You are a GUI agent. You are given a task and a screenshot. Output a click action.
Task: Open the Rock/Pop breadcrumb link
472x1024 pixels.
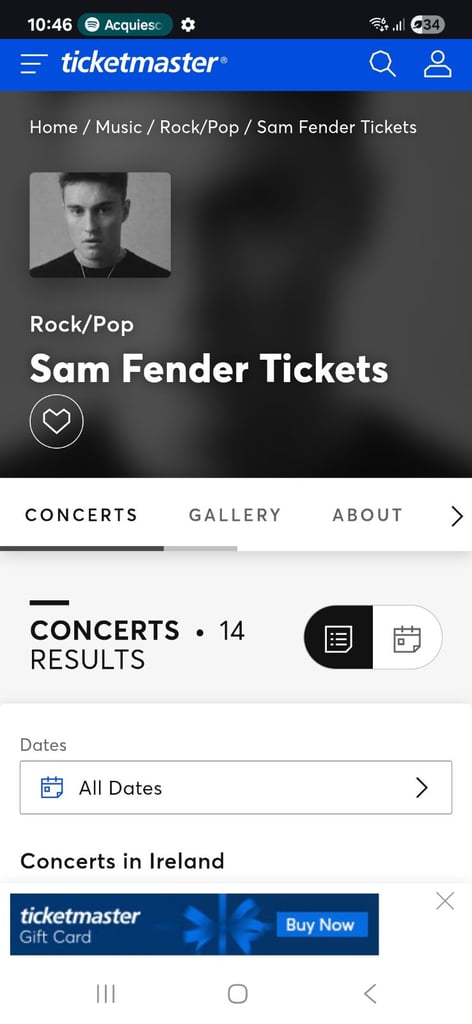point(200,127)
